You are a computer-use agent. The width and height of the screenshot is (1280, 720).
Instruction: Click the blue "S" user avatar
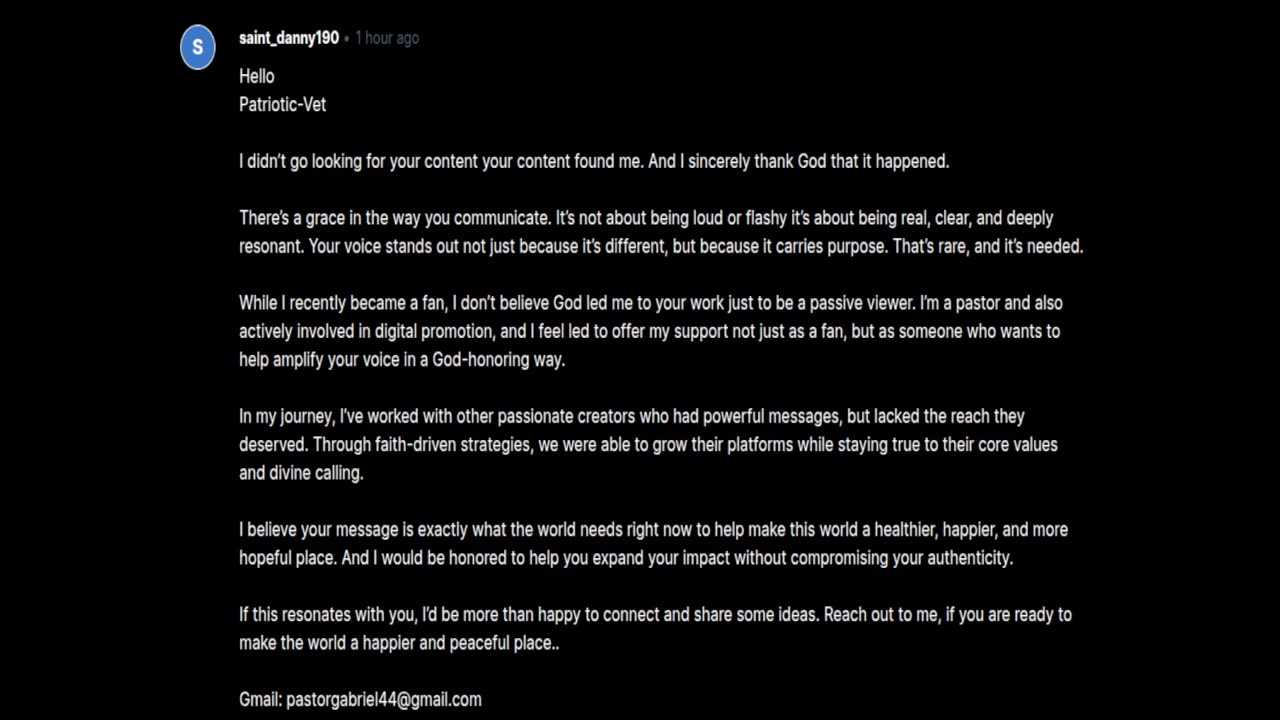tap(197, 47)
